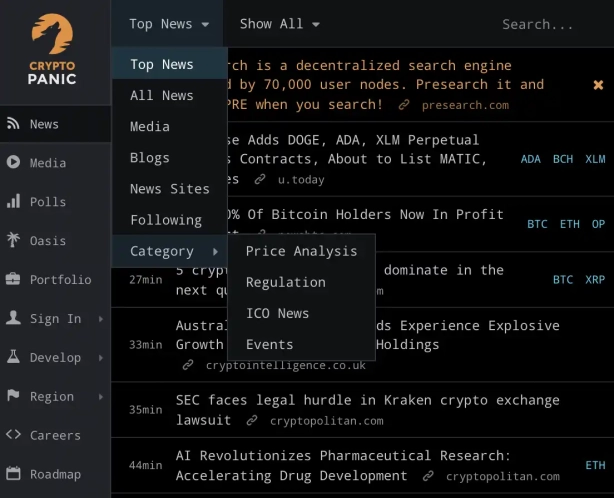
Task: Choose Price Analysis category
Action: pos(301,251)
